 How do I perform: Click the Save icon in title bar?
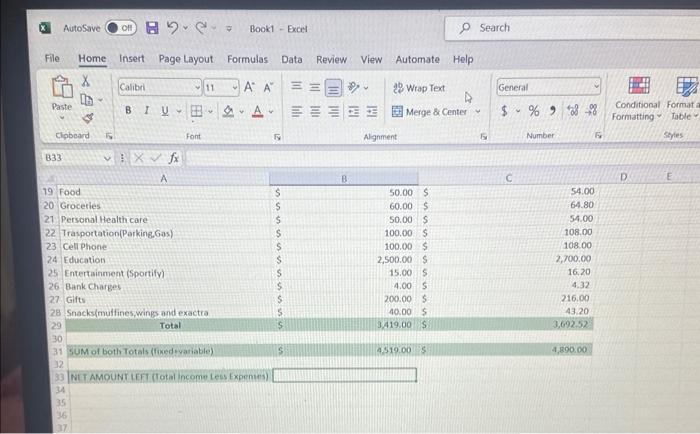[152, 28]
